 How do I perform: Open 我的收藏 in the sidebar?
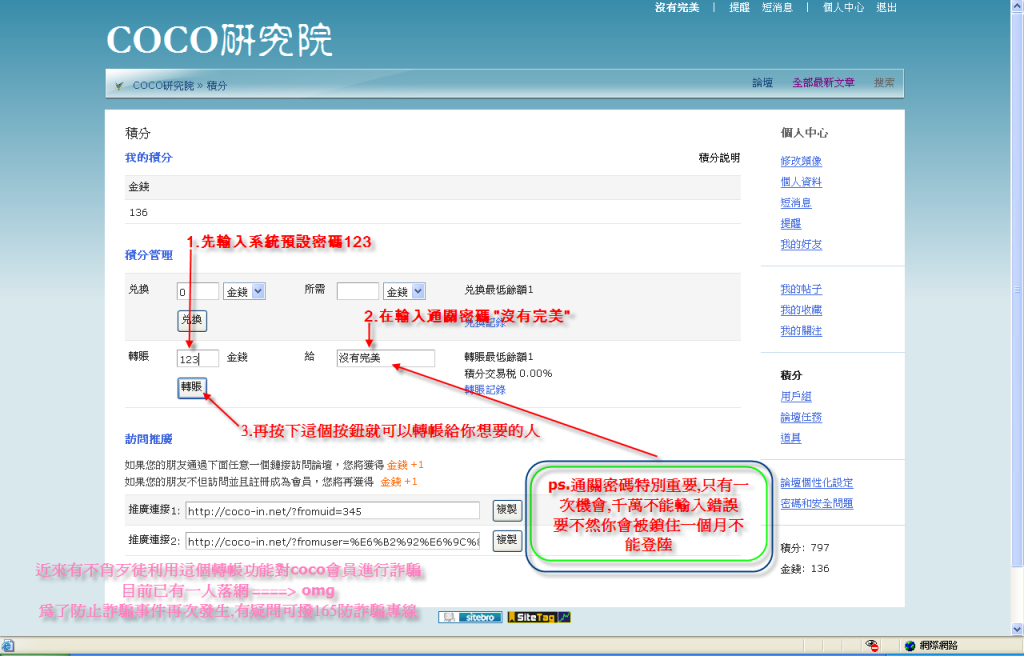point(801,310)
